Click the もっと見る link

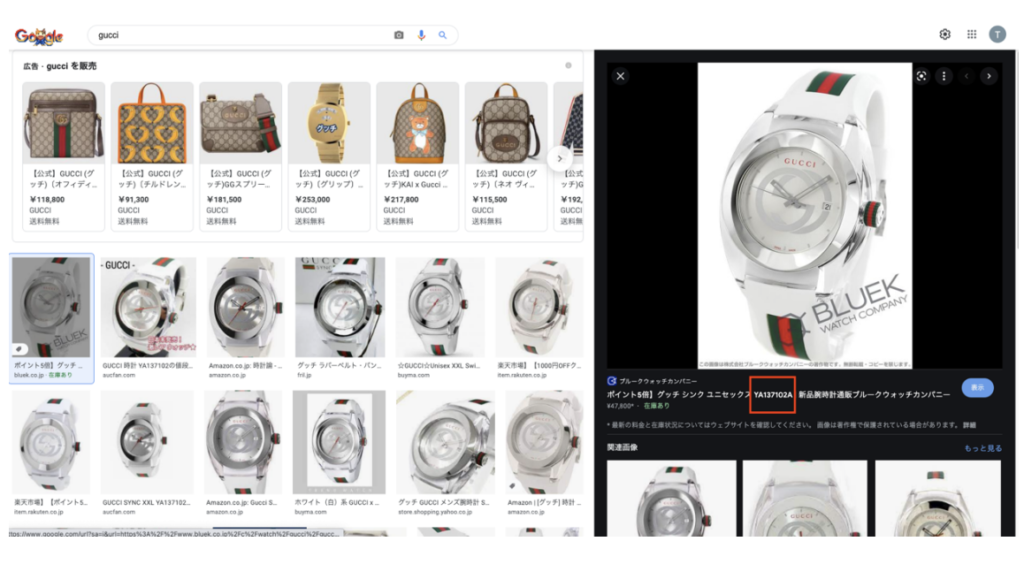coord(982,449)
